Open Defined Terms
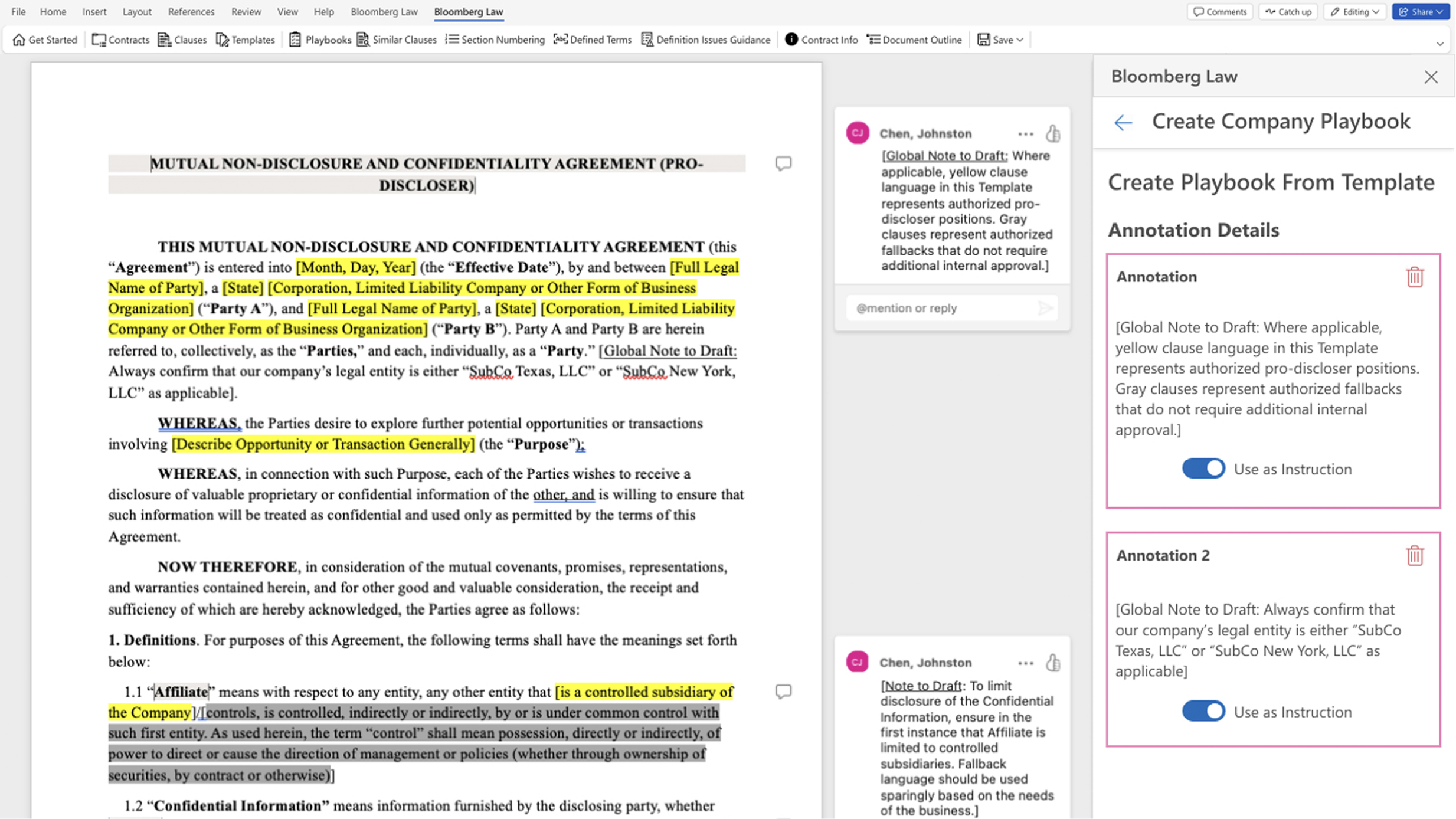Image resolution: width=1456 pixels, height=819 pixels. click(x=593, y=40)
